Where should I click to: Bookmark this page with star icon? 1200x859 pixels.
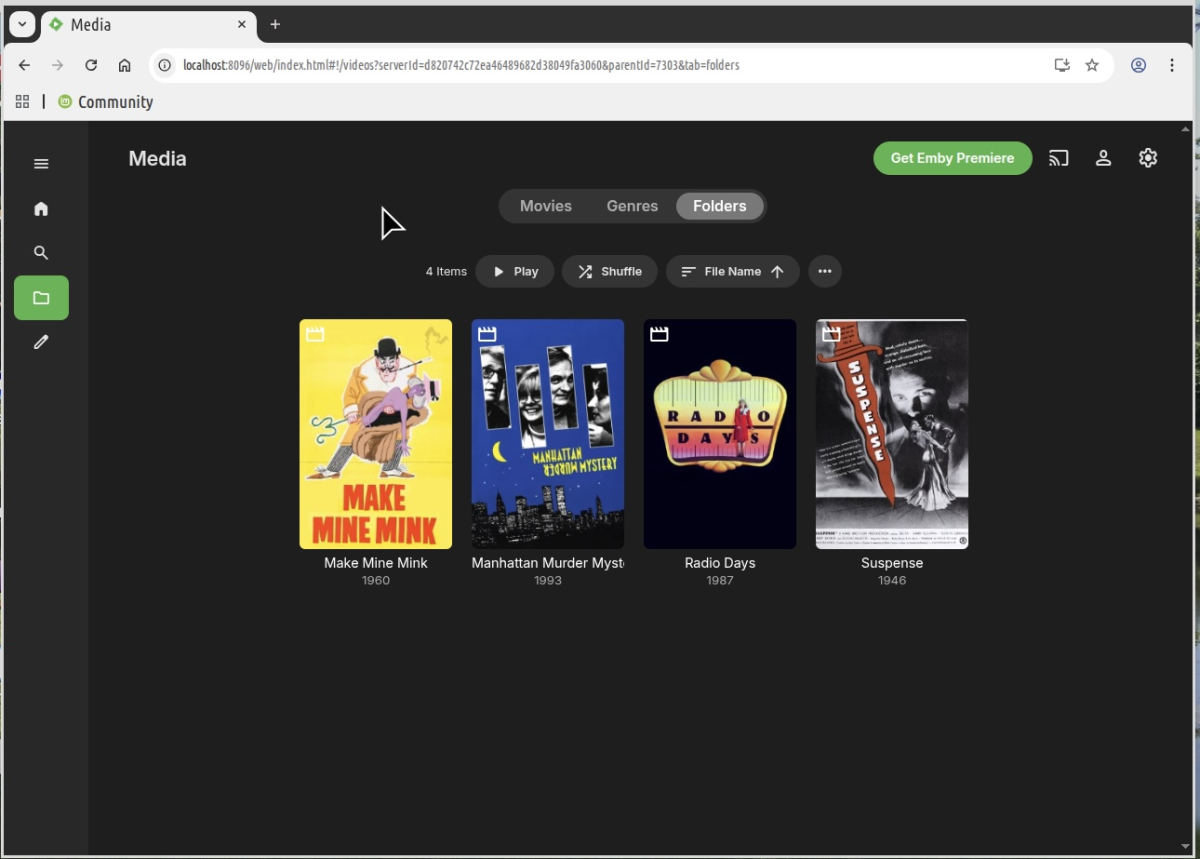click(x=1092, y=65)
